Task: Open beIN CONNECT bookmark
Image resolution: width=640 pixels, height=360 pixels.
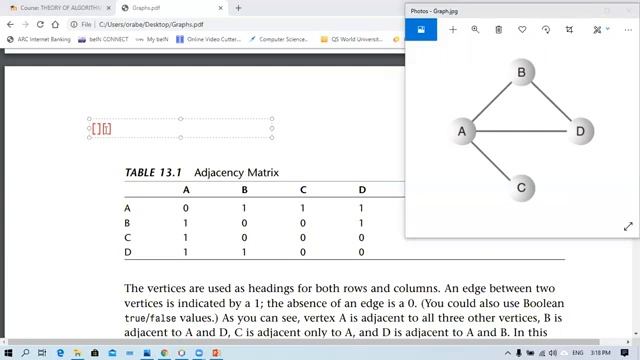Action: (103, 39)
